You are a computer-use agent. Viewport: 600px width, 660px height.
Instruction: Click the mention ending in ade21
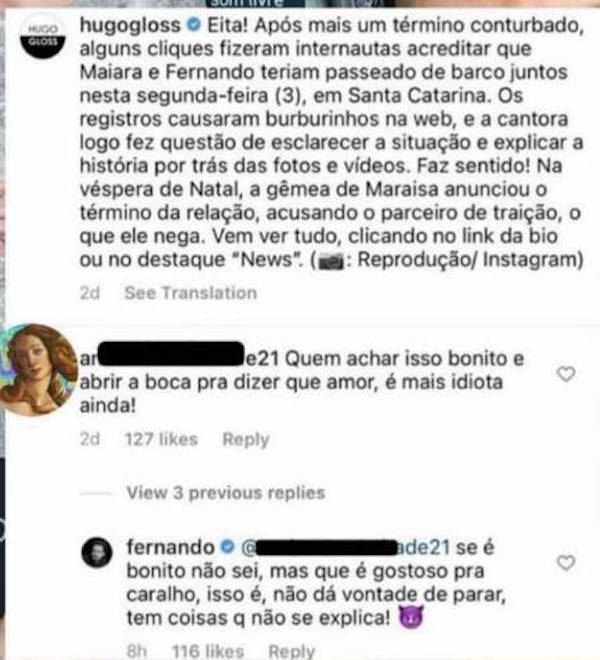(x=345, y=547)
